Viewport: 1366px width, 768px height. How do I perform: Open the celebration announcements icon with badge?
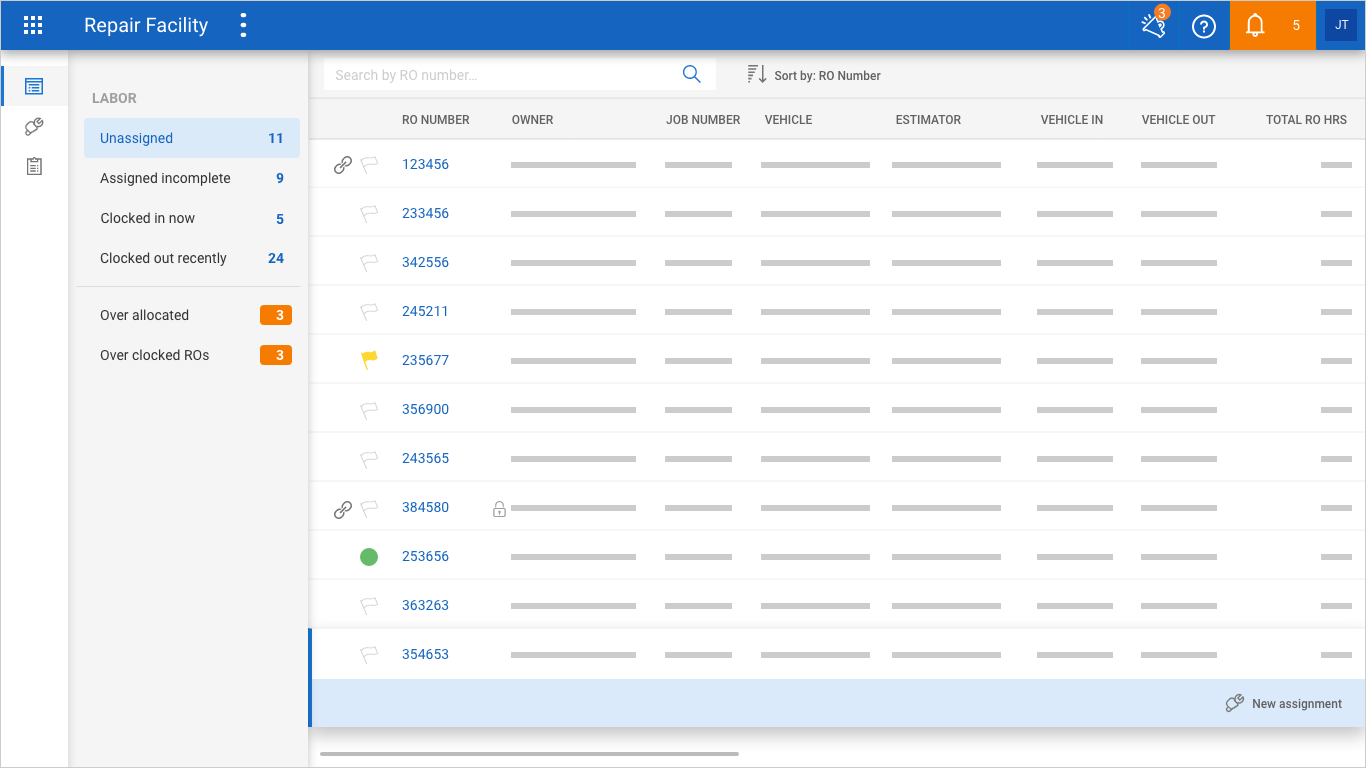click(x=1154, y=26)
